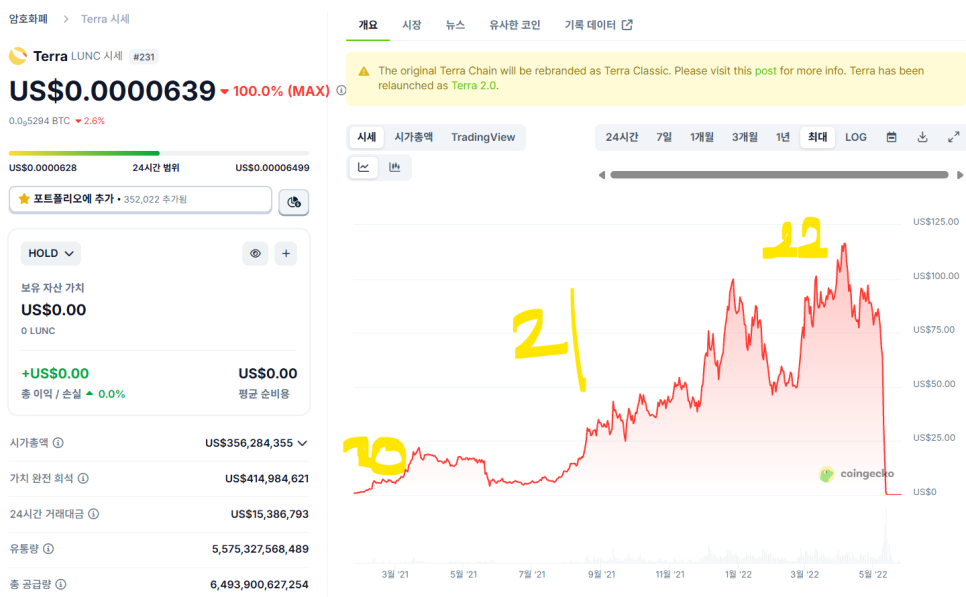Toggle LOG scale on the chart
966x597 pixels.
click(856, 137)
